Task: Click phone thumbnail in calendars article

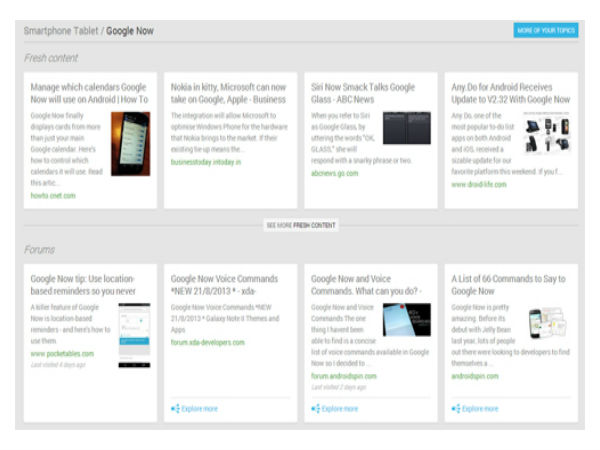Action: click(130, 144)
